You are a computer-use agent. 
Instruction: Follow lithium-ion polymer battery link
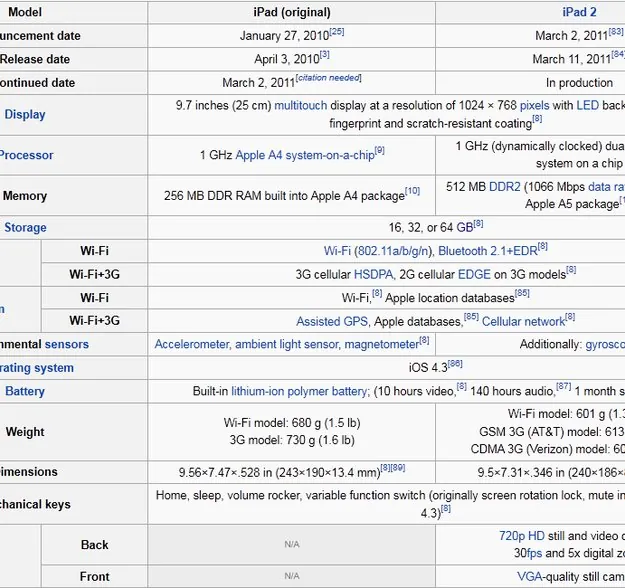coord(299,391)
